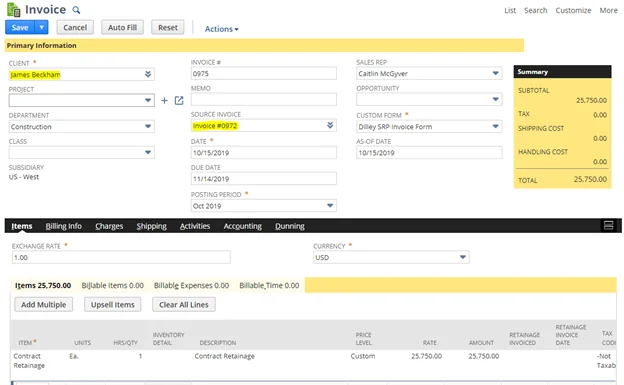The width and height of the screenshot is (624, 385).
Task: Open the List link
Action: tap(510, 10)
